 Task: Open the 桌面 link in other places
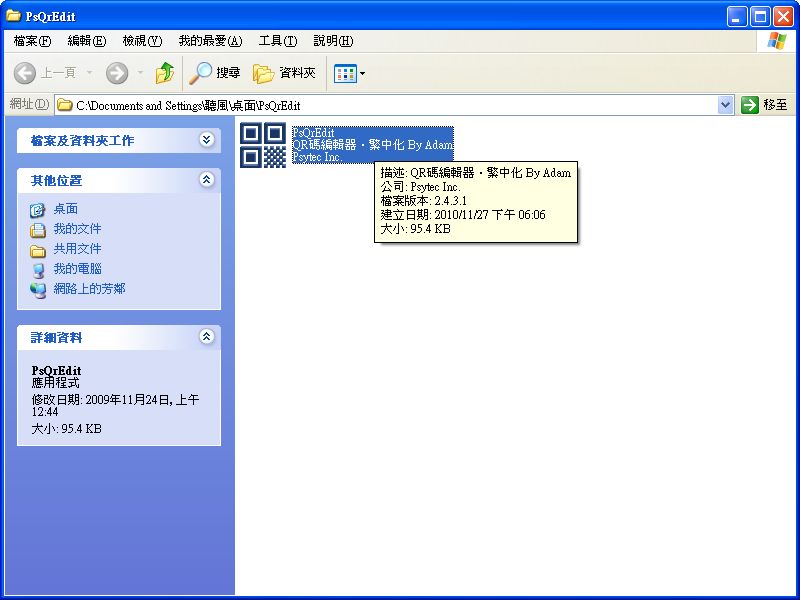pyautogui.click(x=66, y=209)
